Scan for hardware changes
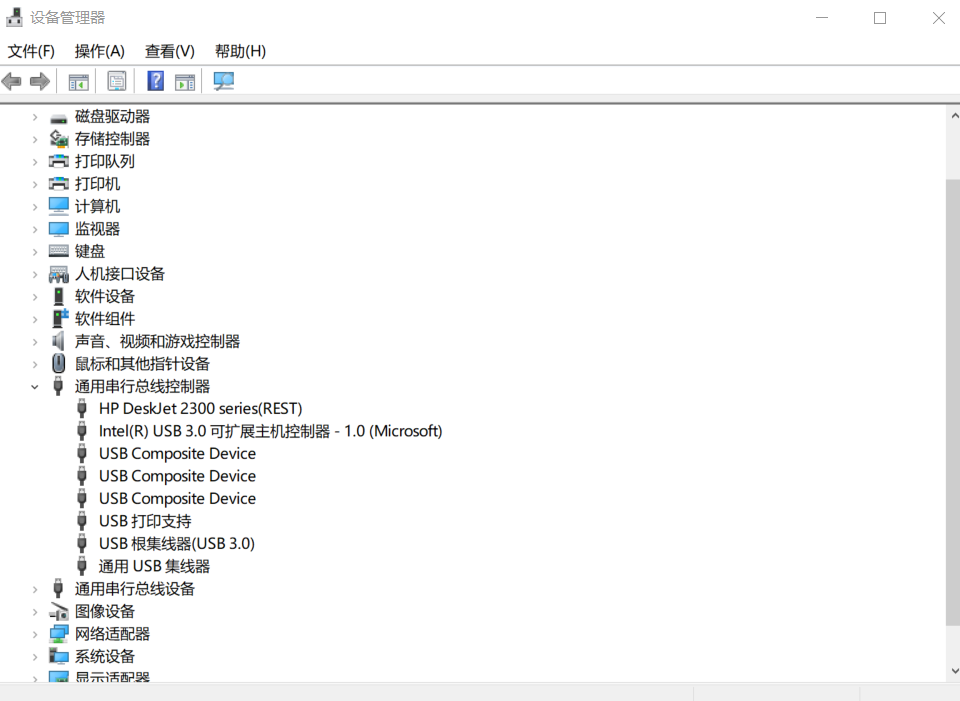The height and width of the screenshot is (701, 960). pos(223,80)
